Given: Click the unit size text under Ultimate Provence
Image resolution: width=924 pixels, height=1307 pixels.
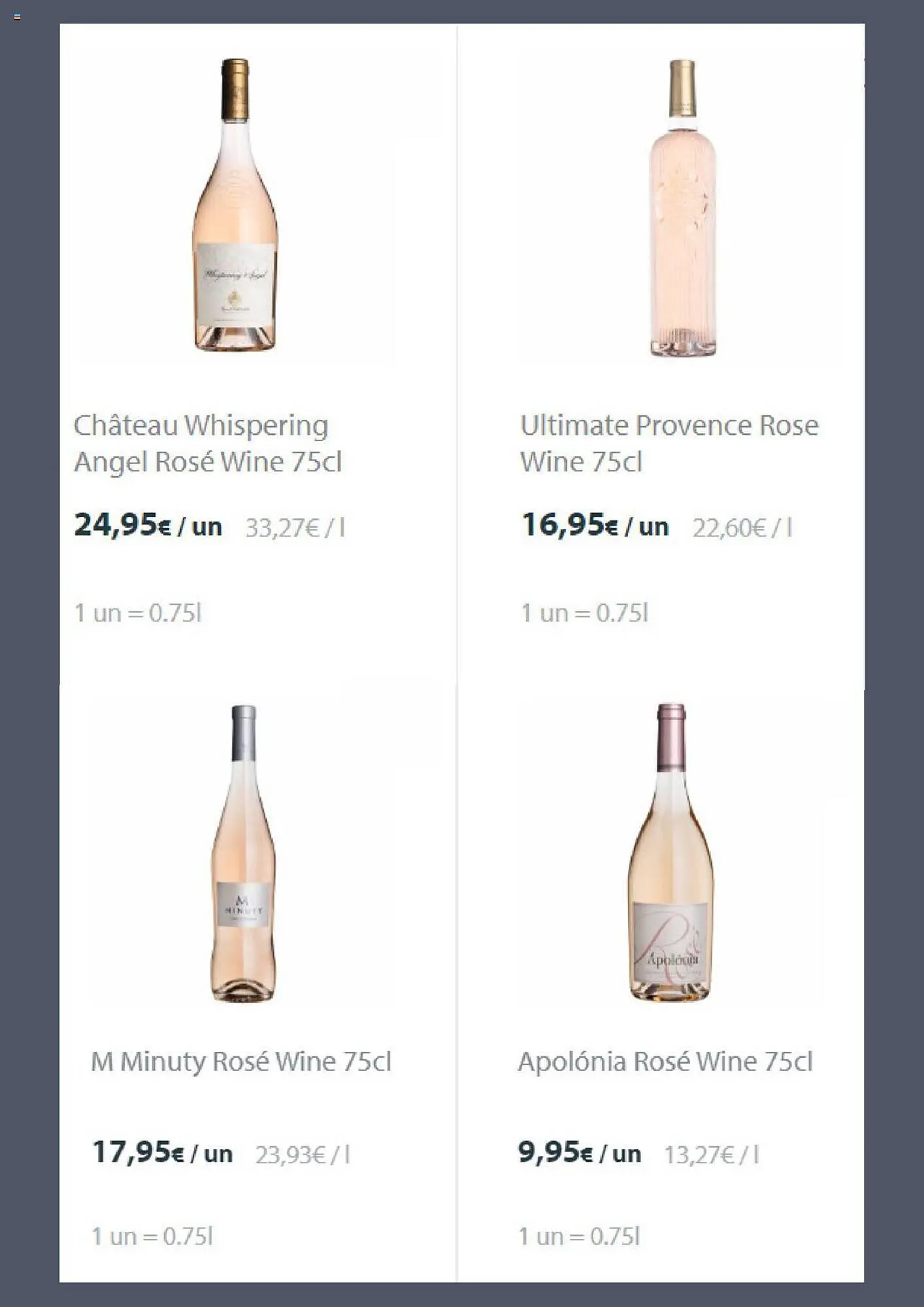Looking at the screenshot, I should [584, 613].
